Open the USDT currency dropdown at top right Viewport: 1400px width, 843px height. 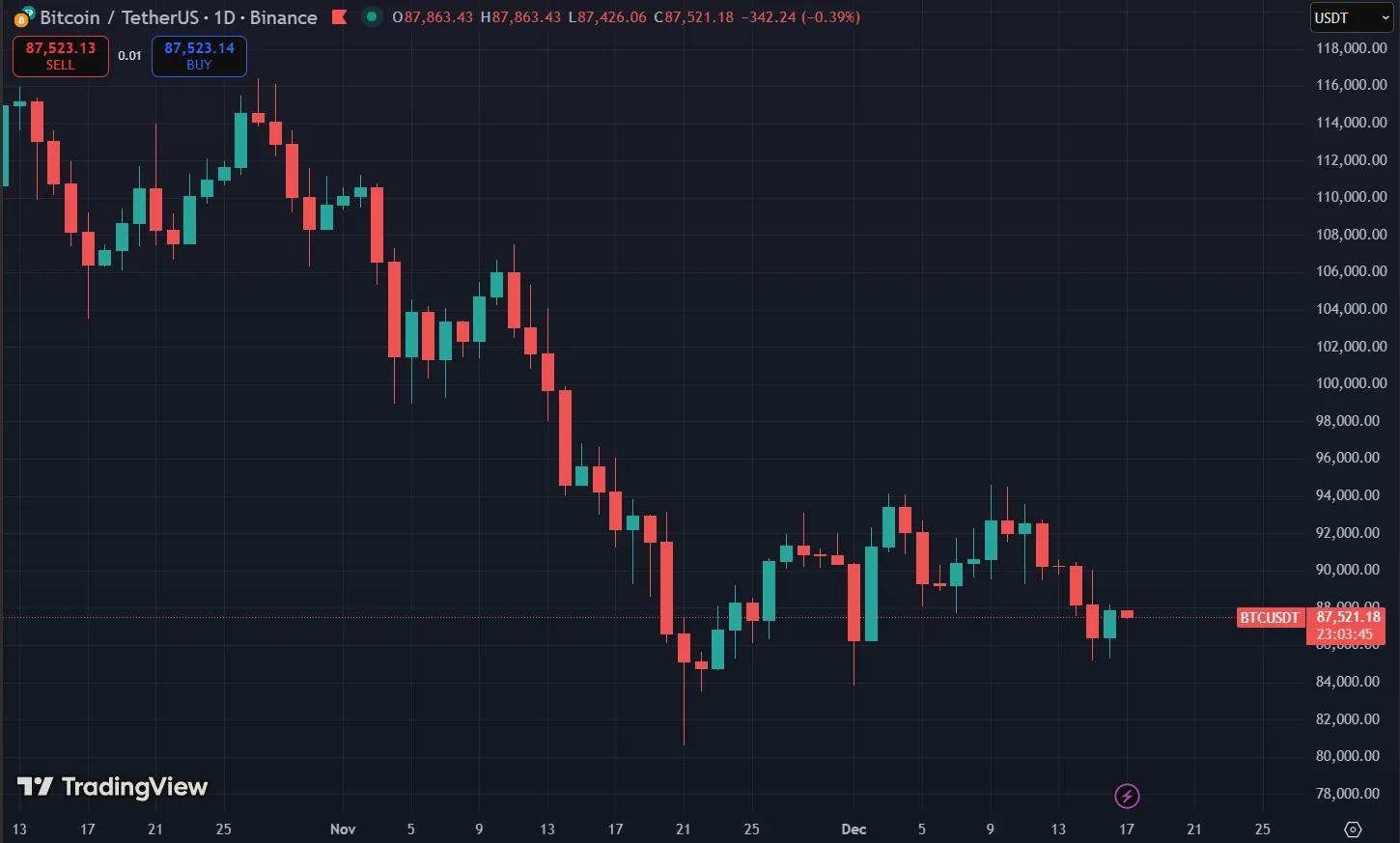1349,16
